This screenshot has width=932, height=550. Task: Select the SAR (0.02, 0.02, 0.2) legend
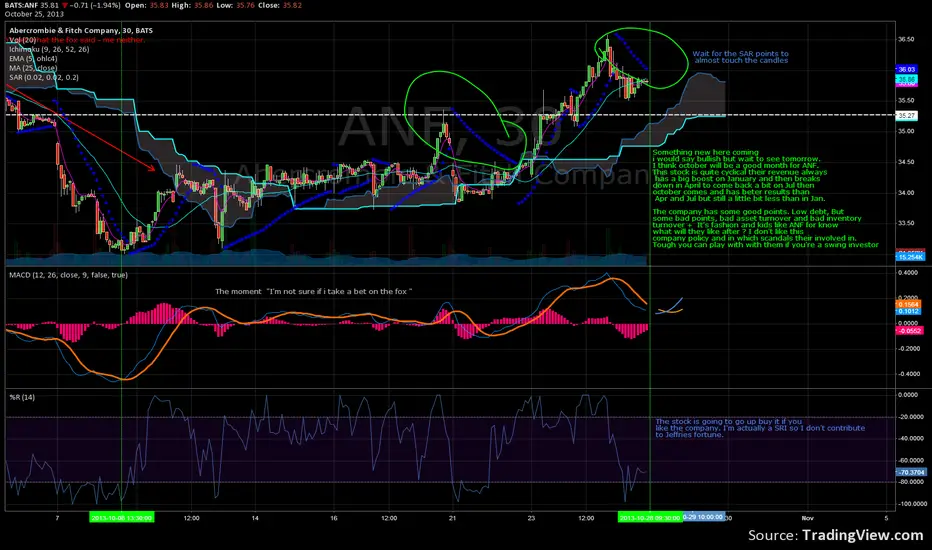[44, 77]
